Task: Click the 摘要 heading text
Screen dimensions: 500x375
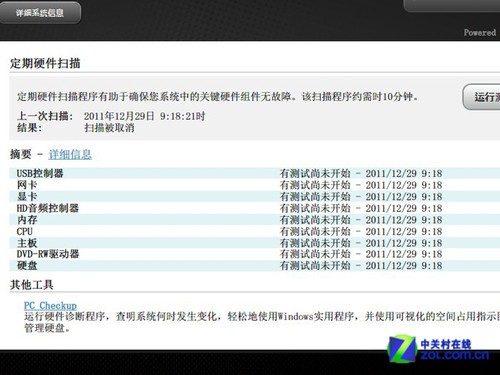Action: click(x=21, y=154)
